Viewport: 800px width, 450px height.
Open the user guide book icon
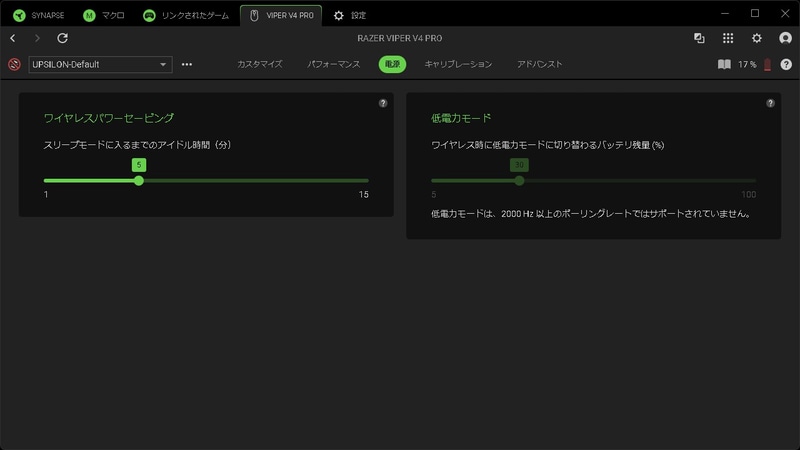(724, 64)
